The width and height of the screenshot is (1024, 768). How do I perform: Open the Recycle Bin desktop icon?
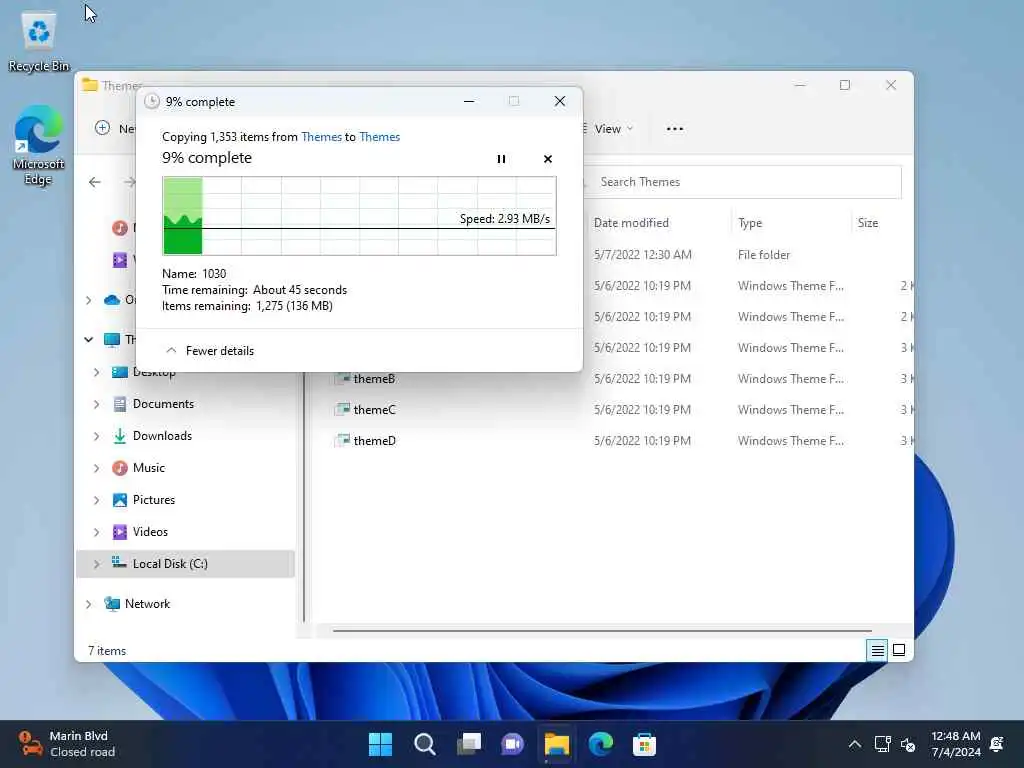pos(39,42)
